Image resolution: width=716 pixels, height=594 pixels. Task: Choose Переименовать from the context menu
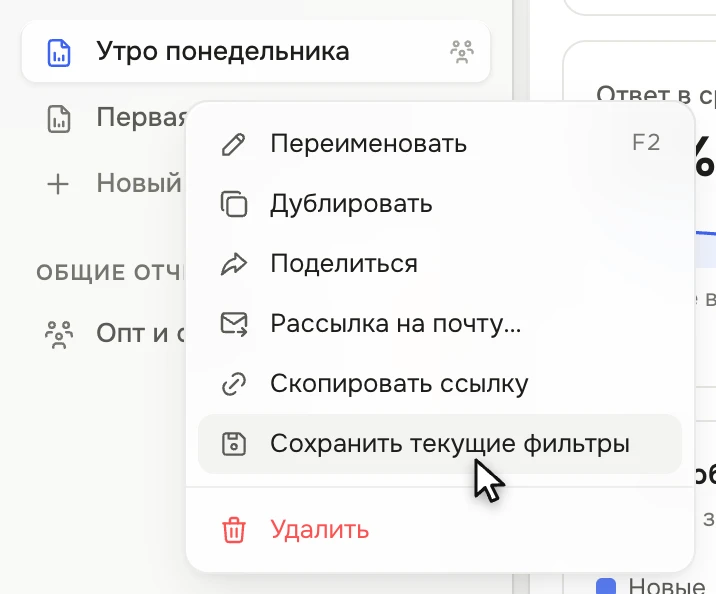(x=440, y=144)
